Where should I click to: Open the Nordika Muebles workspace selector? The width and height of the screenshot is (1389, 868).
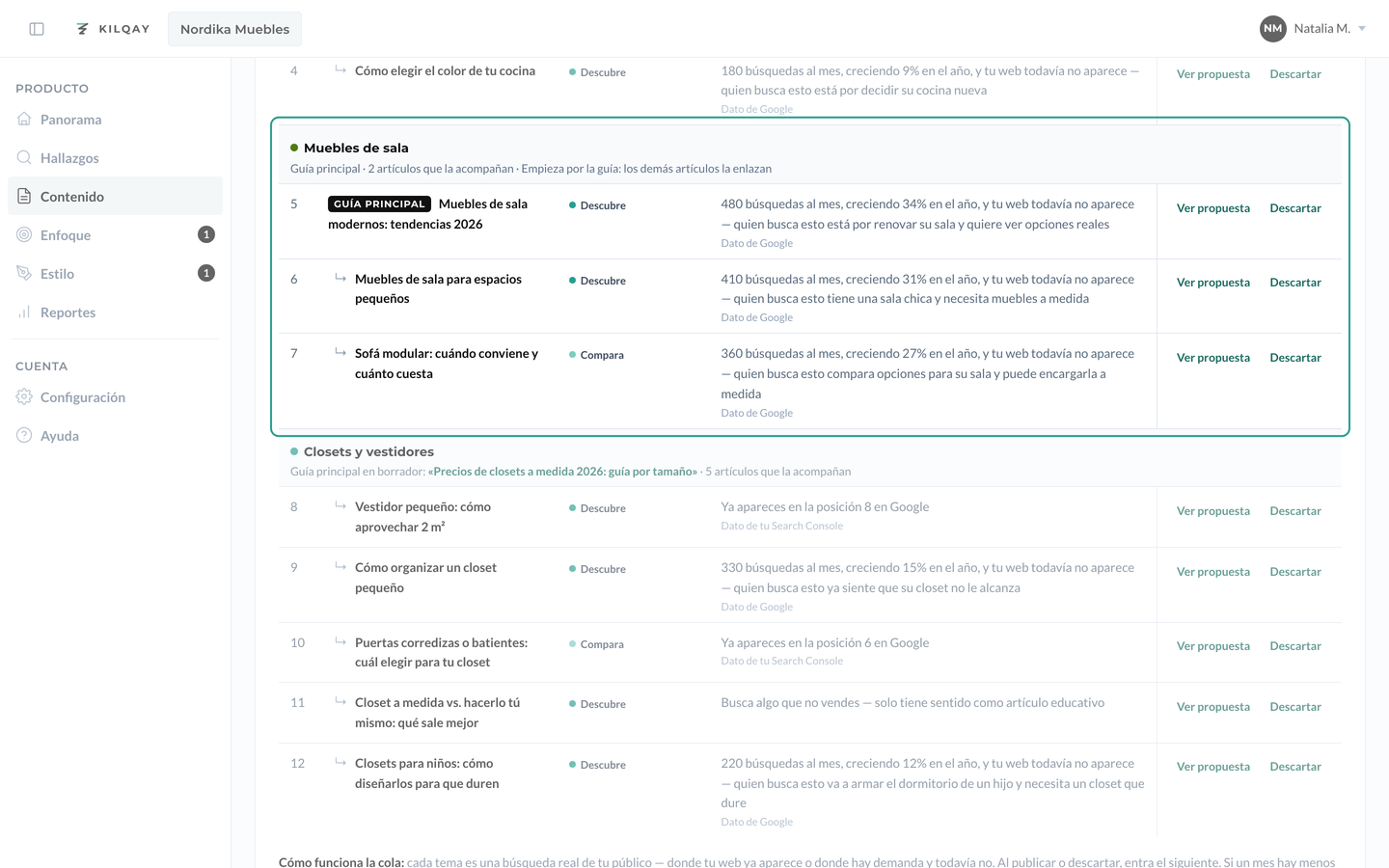(234, 29)
